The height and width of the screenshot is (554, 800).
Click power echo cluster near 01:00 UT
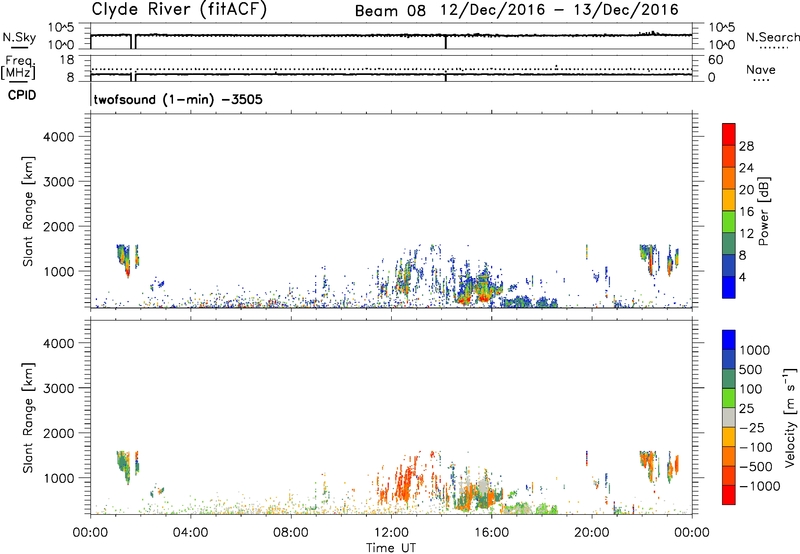click(x=124, y=259)
